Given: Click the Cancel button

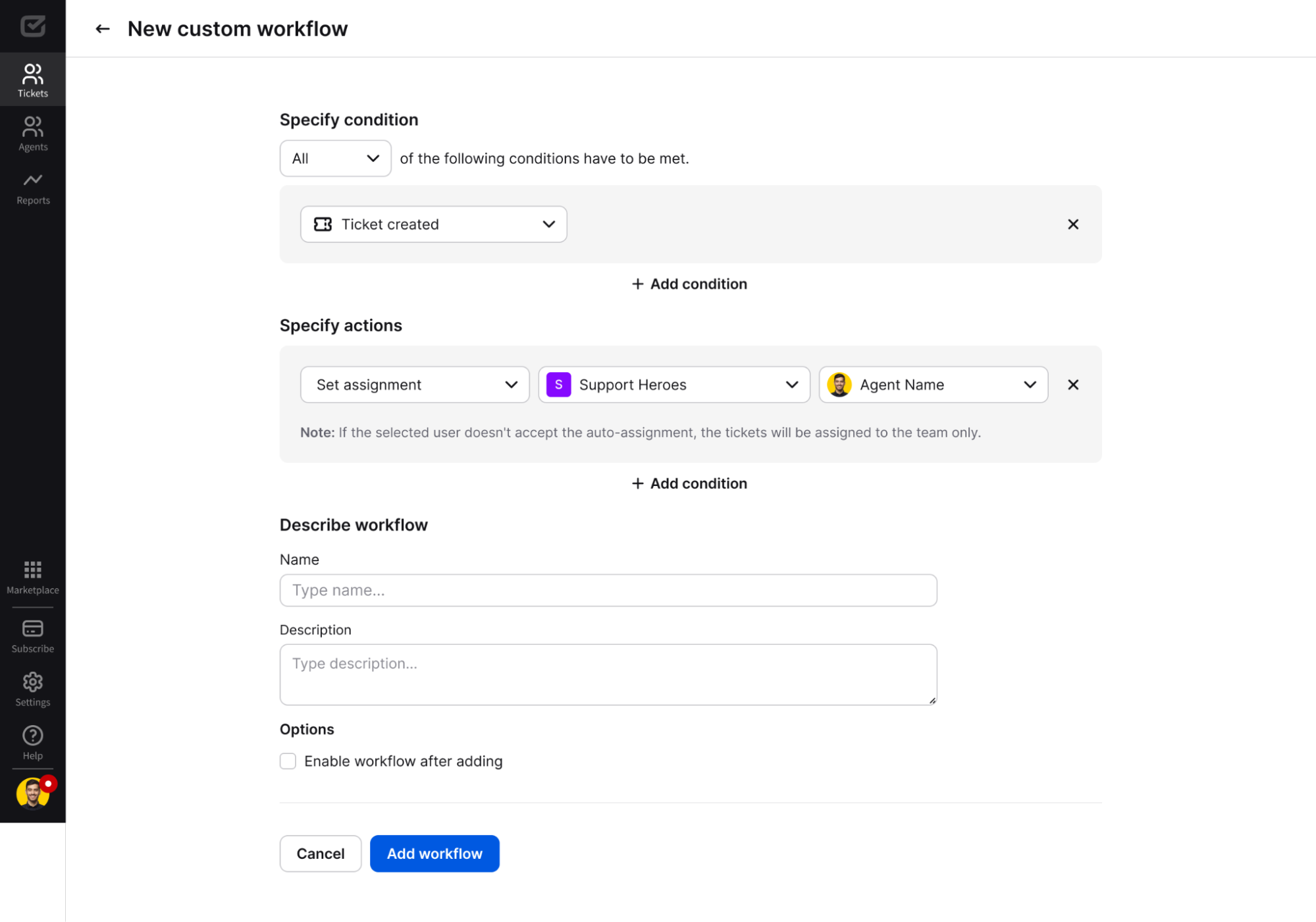Looking at the screenshot, I should pos(320,853).
